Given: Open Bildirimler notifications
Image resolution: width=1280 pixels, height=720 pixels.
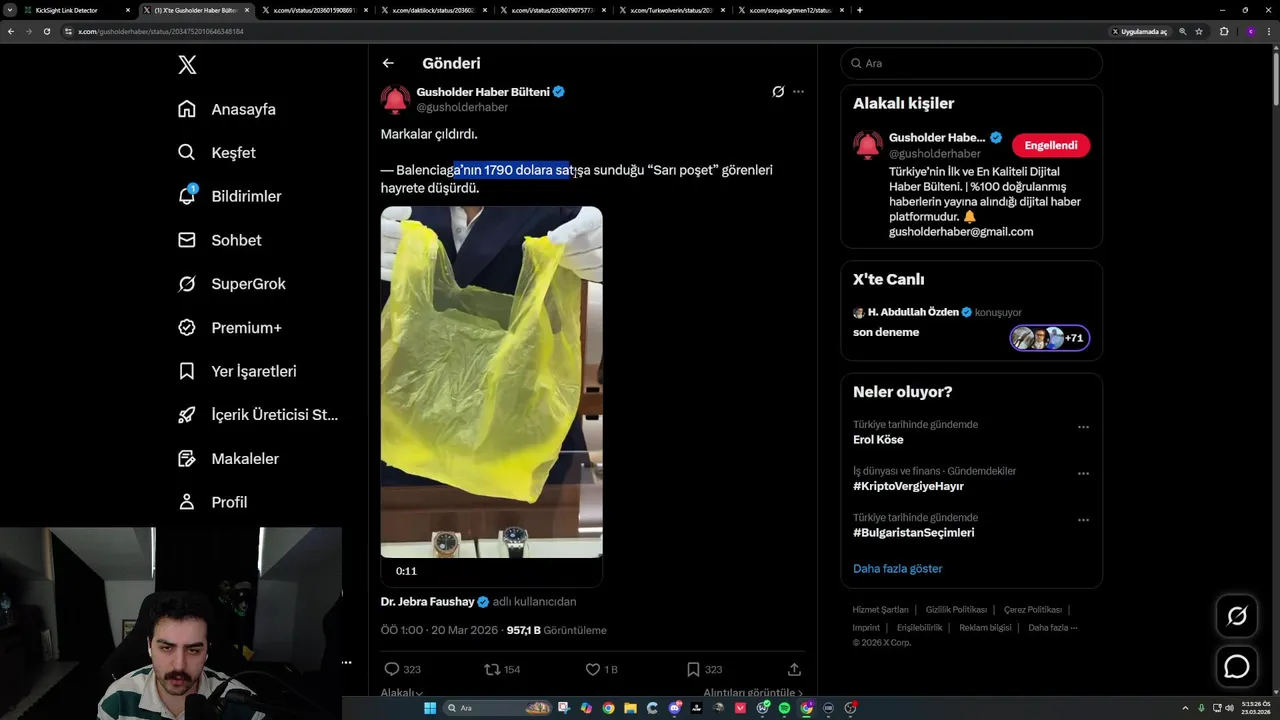Looking at the screenshot, I should tap(229, 196).
